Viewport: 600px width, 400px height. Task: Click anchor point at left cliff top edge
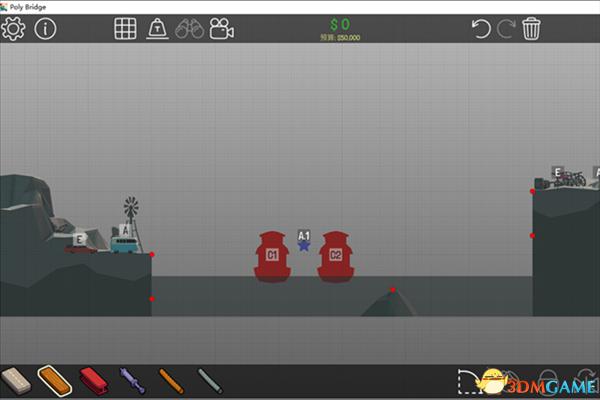click(152, 255)
